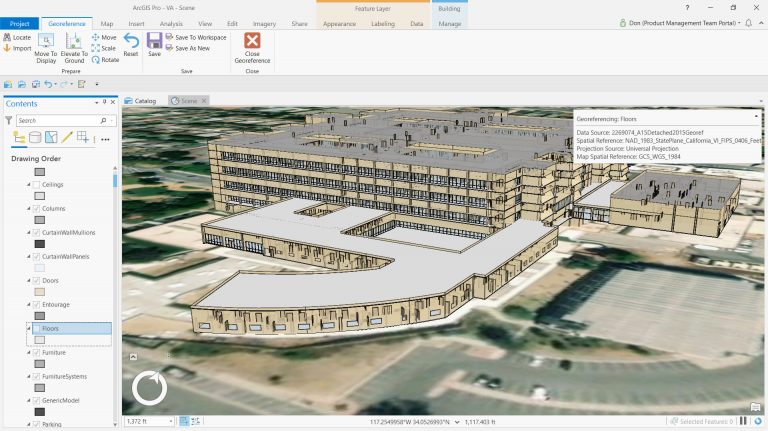Click the Undo arrow in quick access toolbar
This screenshot has width=768, height=431.
(x=48, y=84)
